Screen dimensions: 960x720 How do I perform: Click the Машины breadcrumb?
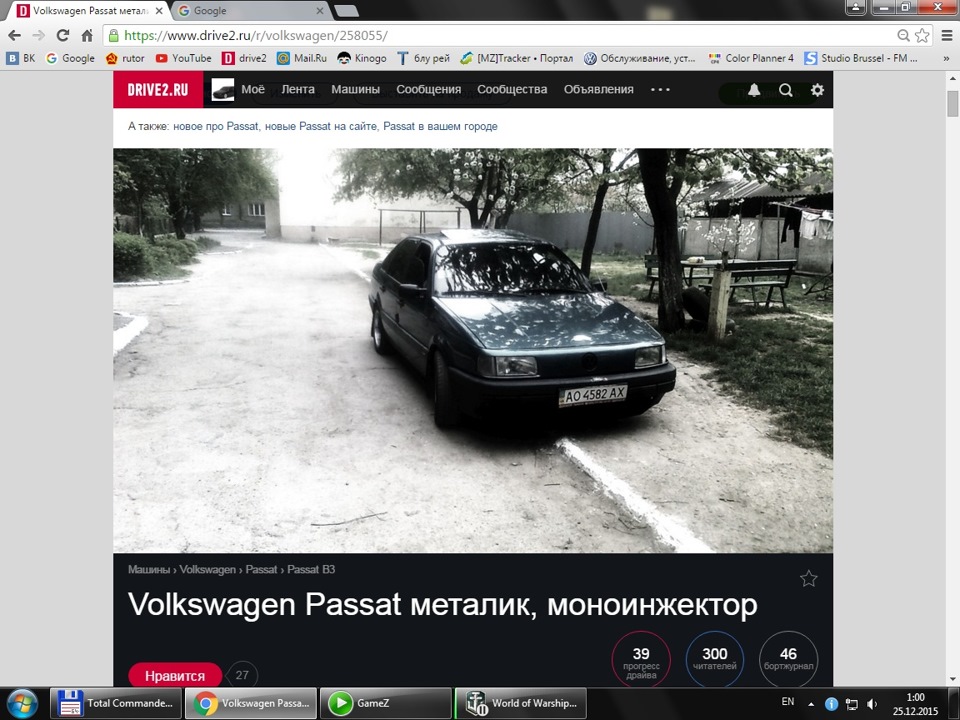tap(149, 569)
